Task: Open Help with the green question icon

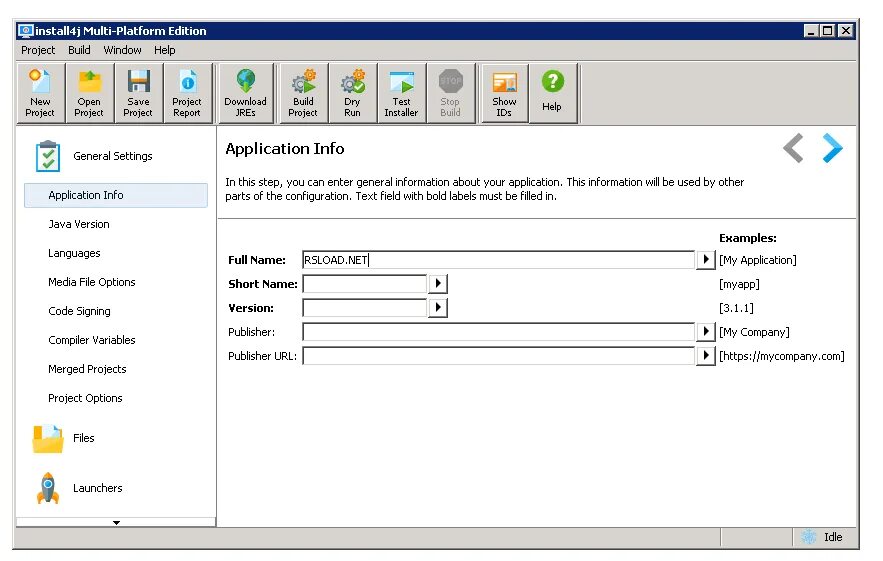Action: pyautogui.click(x=552, y=94)
